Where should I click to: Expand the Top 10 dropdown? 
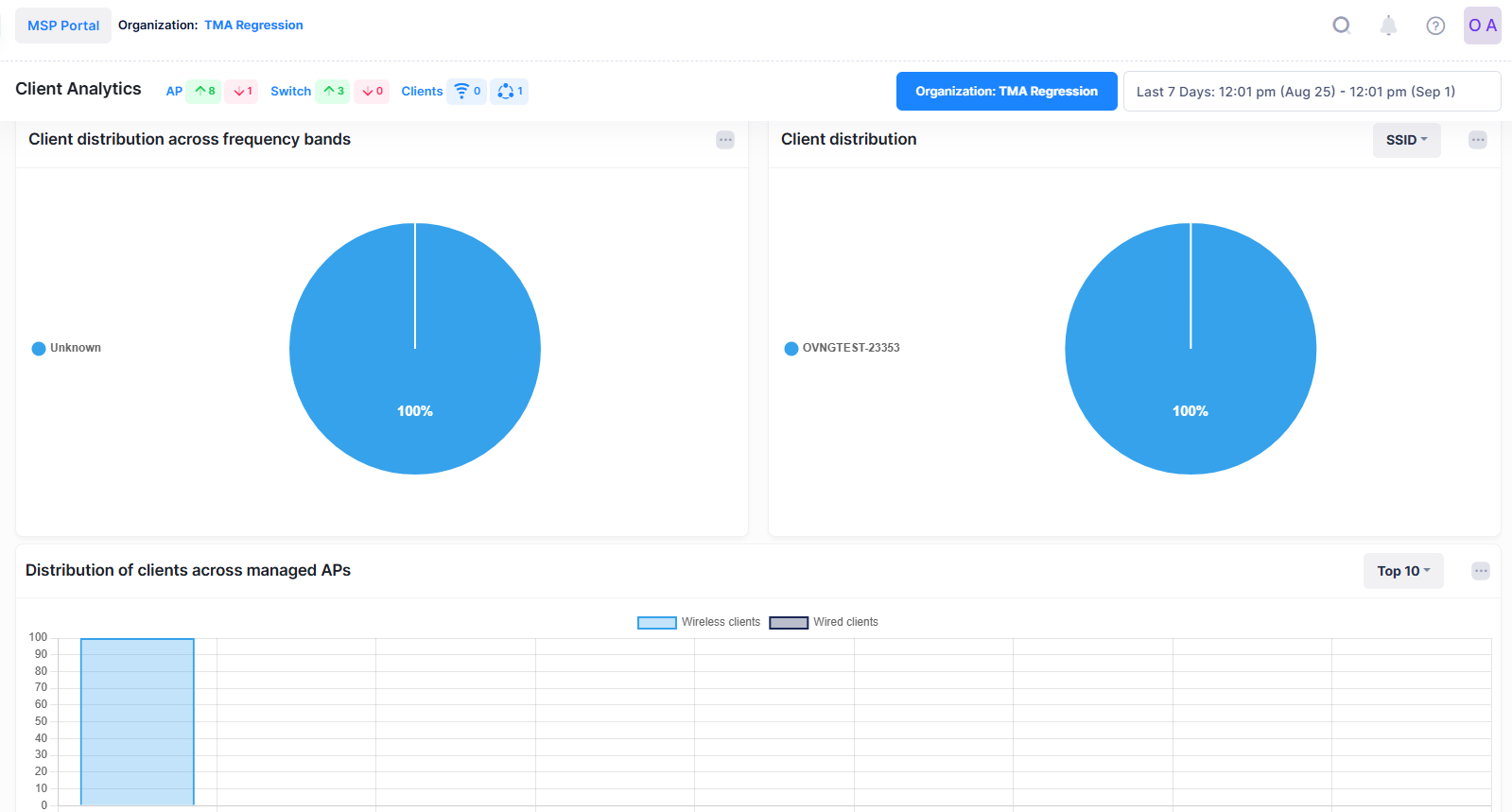(1403, 571)
